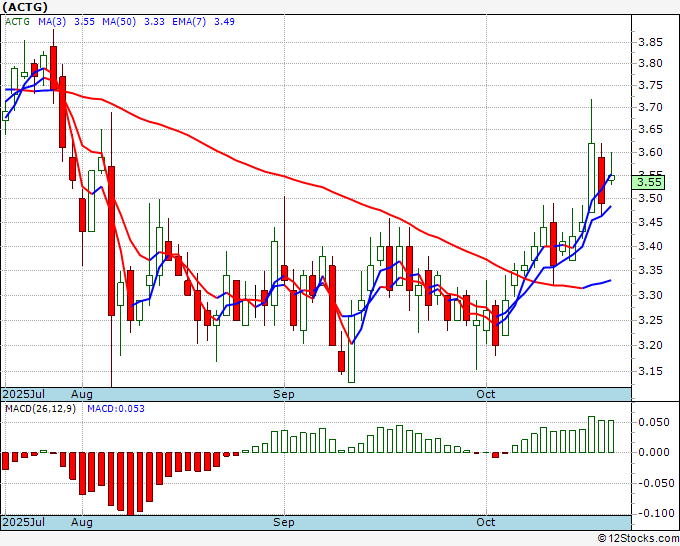Click Aug on the MACD date axis

[x=82, y=522]
